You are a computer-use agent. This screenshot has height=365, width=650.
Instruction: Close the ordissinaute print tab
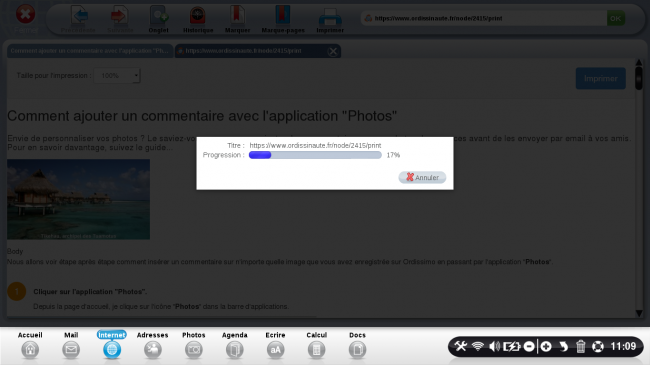[332, 51]
